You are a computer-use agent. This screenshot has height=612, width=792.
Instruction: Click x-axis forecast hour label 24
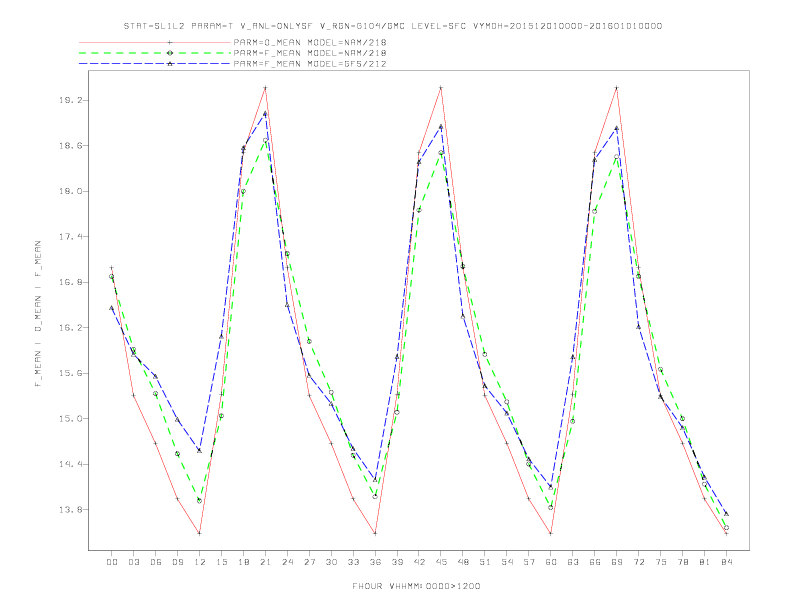(x=287, y=562)
